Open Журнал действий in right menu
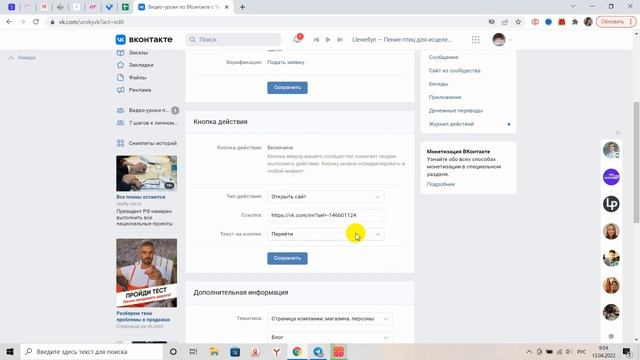Viewport: 640px width, 360px height. [451, 124]
